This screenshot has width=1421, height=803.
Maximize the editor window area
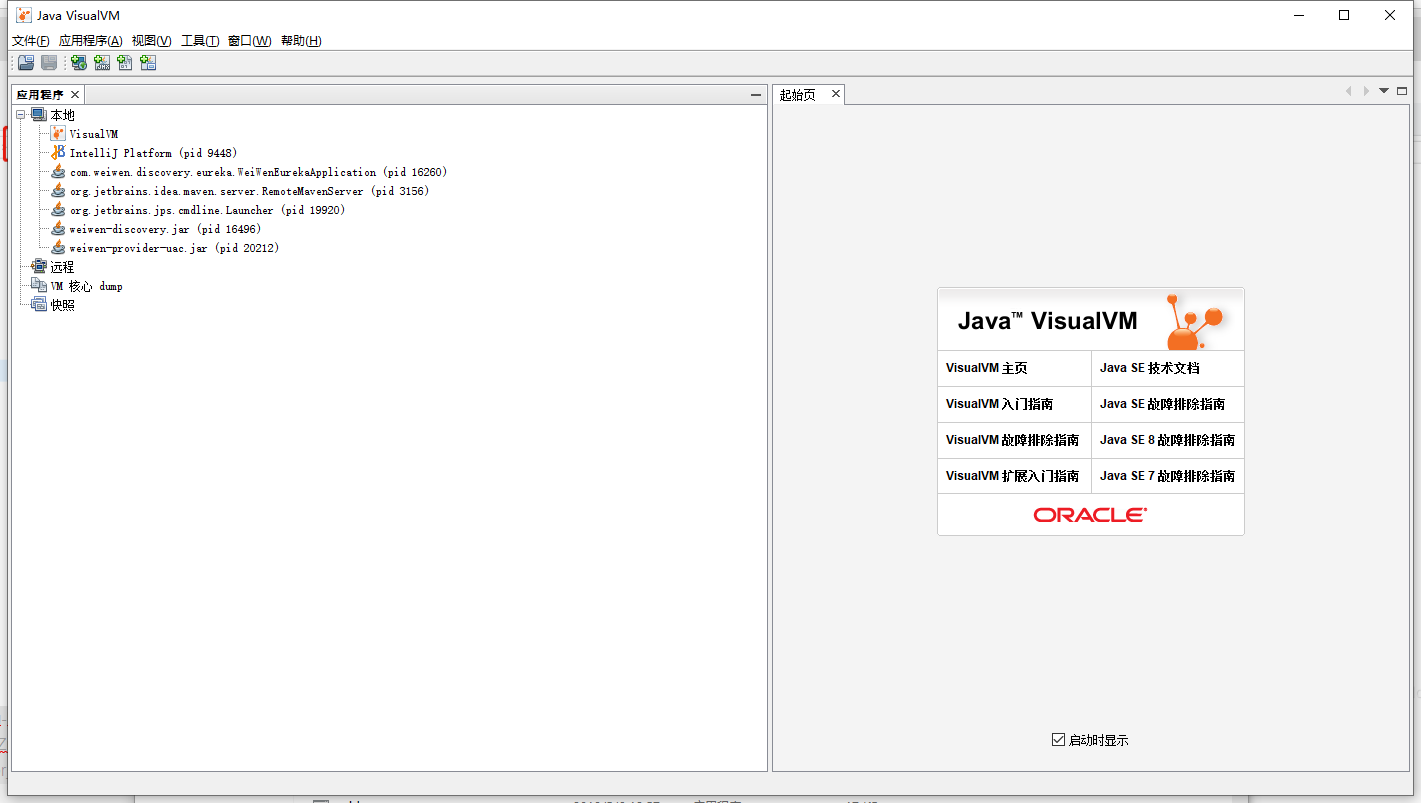(x=1402, y=91)
